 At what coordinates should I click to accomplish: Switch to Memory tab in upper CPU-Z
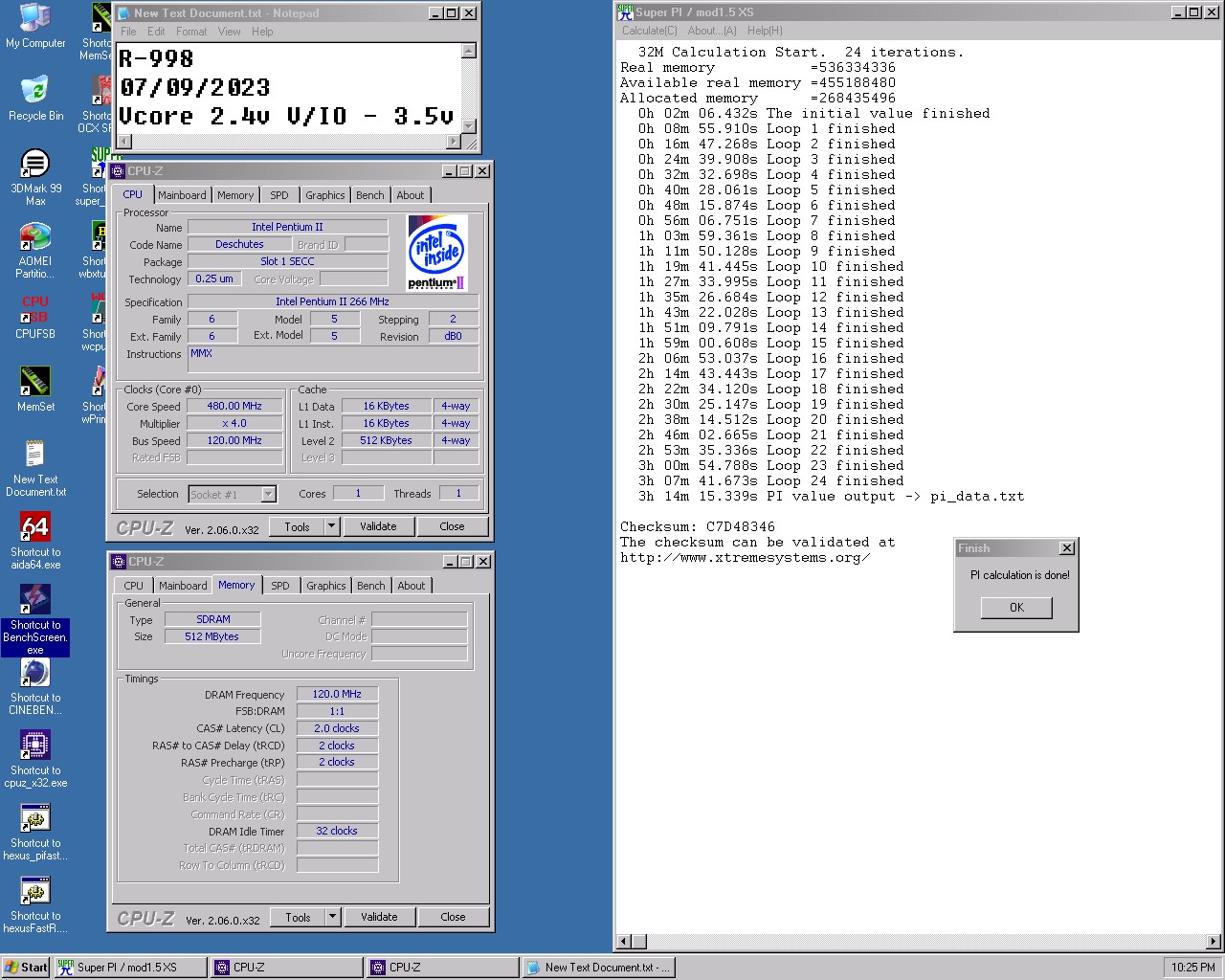point(235,195)
